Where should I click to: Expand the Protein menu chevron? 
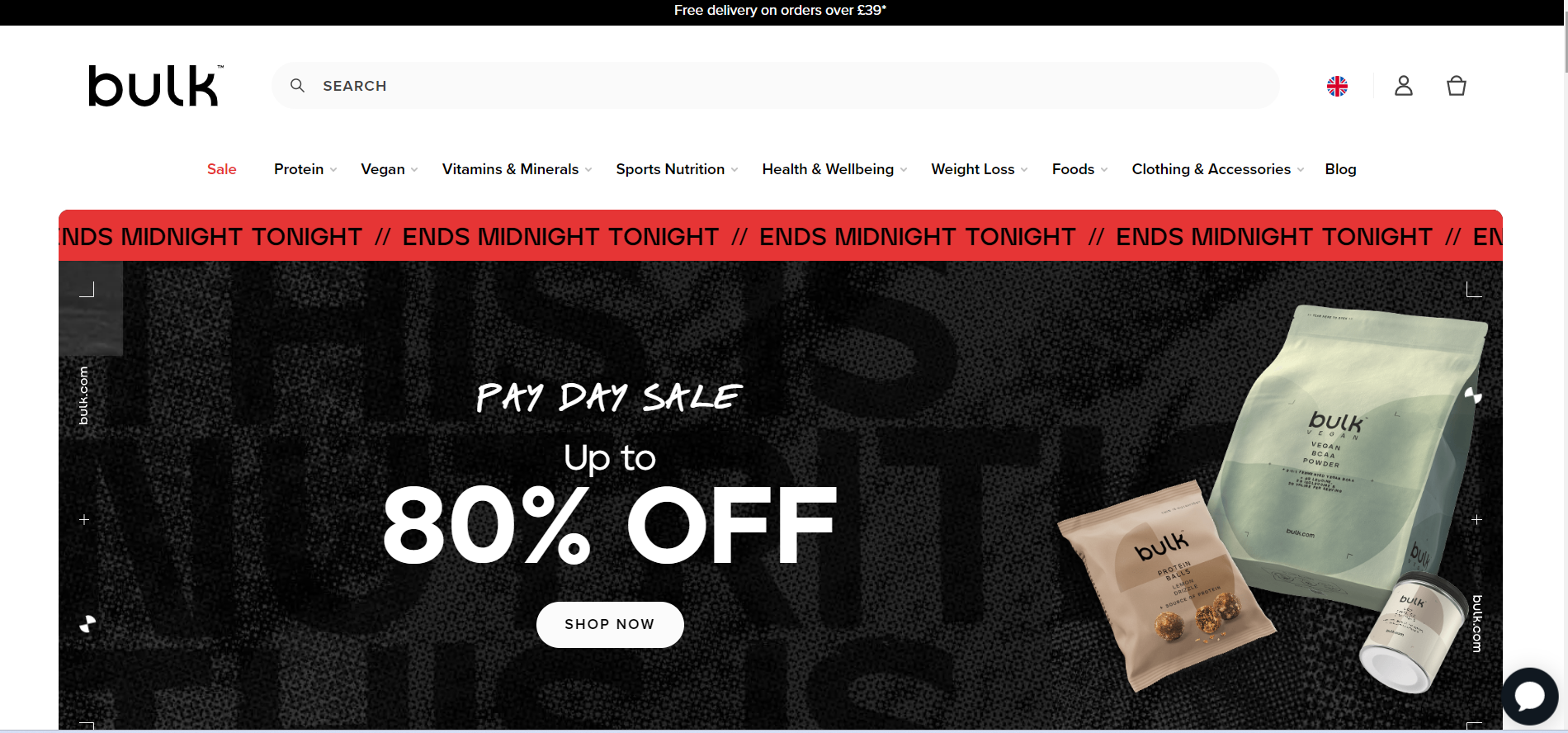[333, 169]
